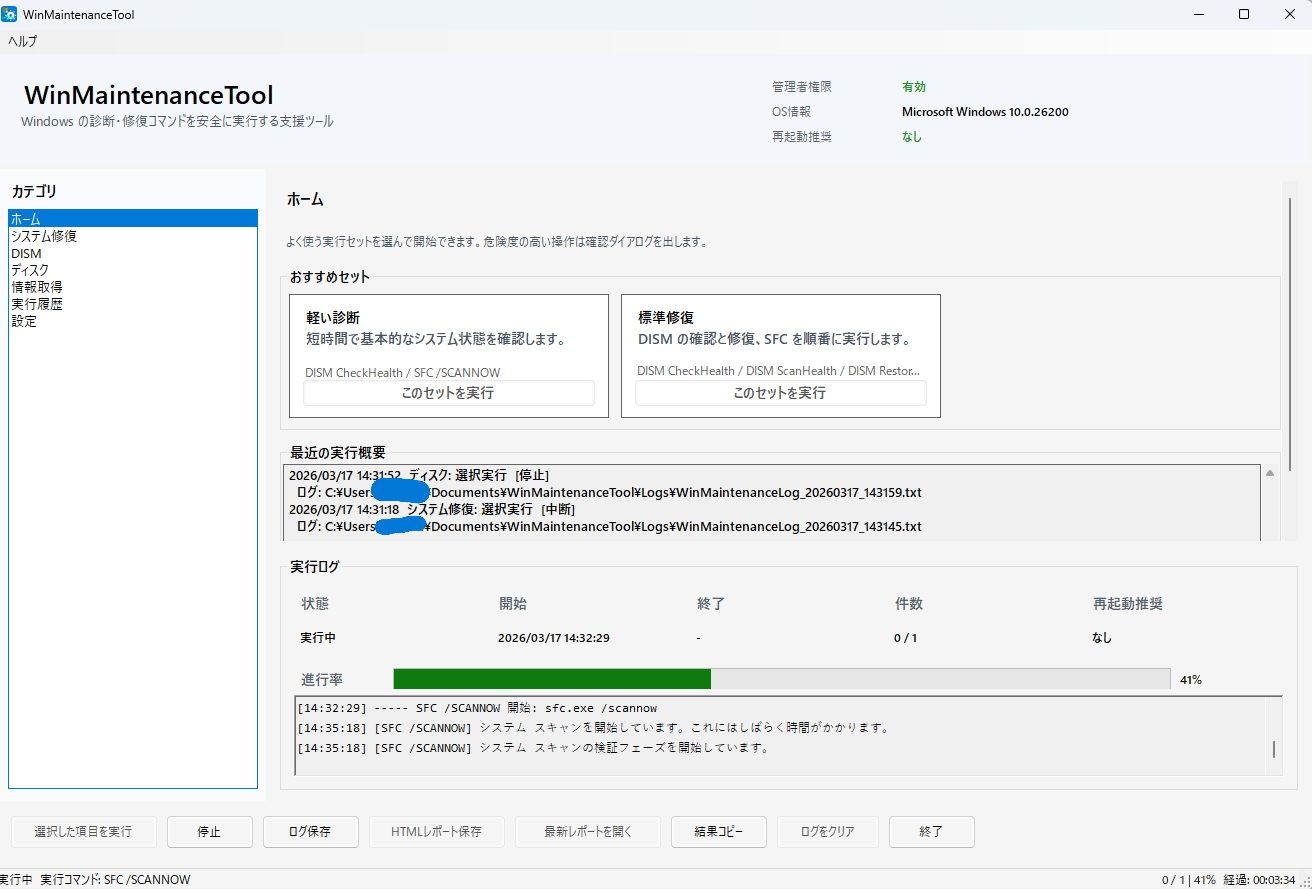Run the 軽い診断 recommended set
Screen dimensions: 1312x889
coord(448,392)
